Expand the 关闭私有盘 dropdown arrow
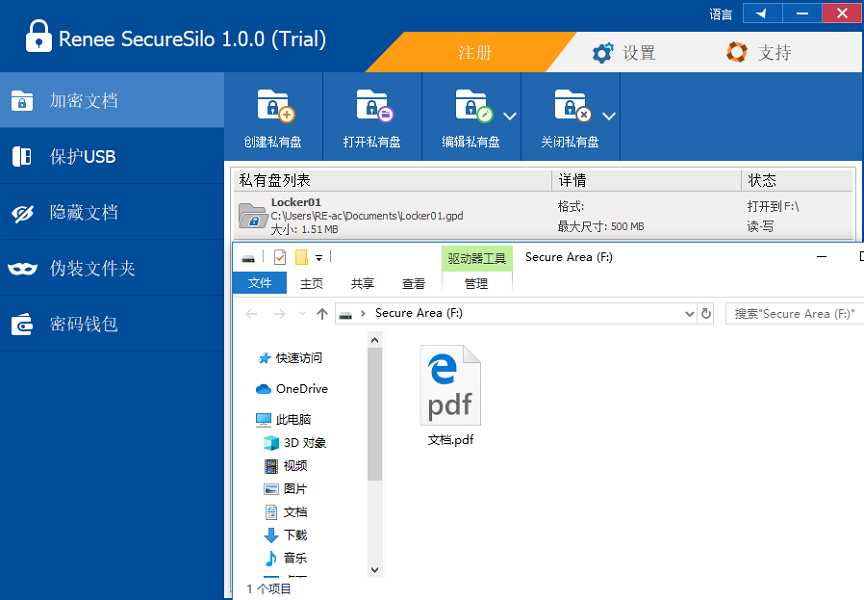 pyautogui.click(x=608, y=116)
